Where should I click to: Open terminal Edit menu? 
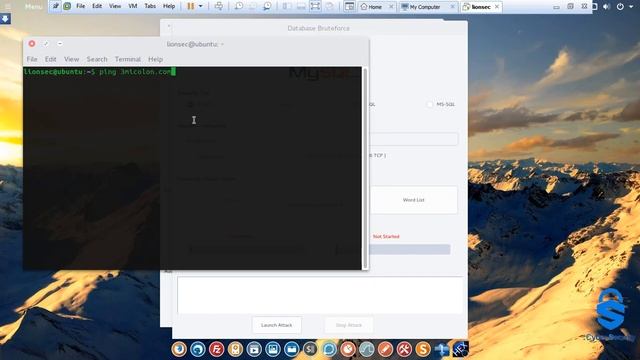tap(51, 59)
